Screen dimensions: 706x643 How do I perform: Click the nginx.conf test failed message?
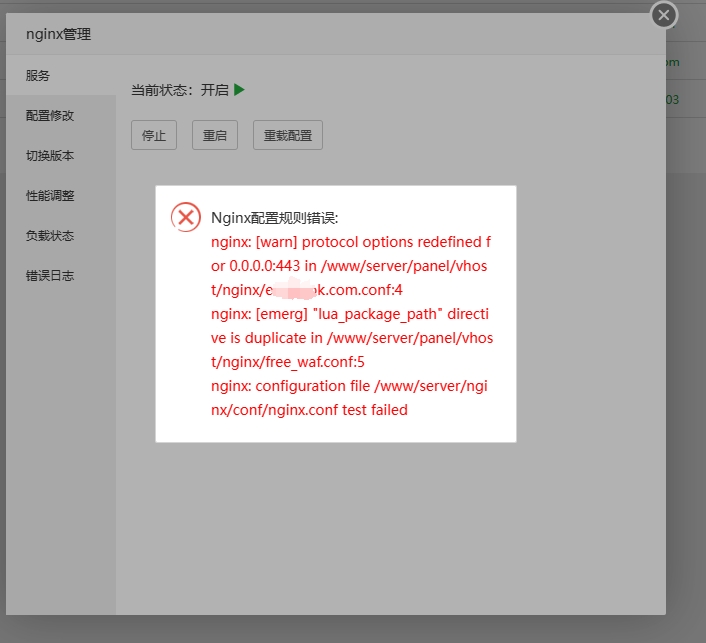click(349, 398)
